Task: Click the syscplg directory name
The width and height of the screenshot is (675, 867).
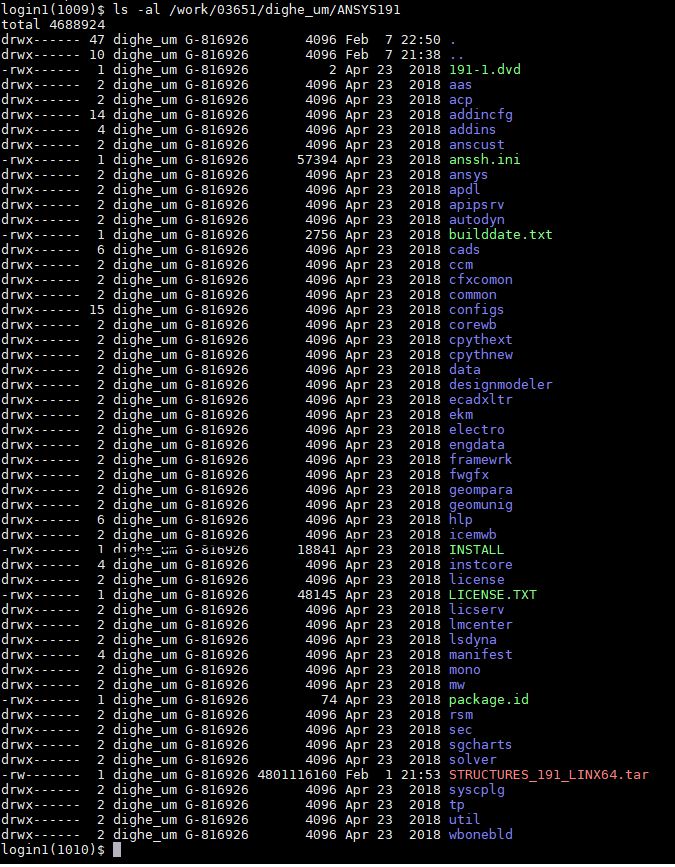Action: 477,790
